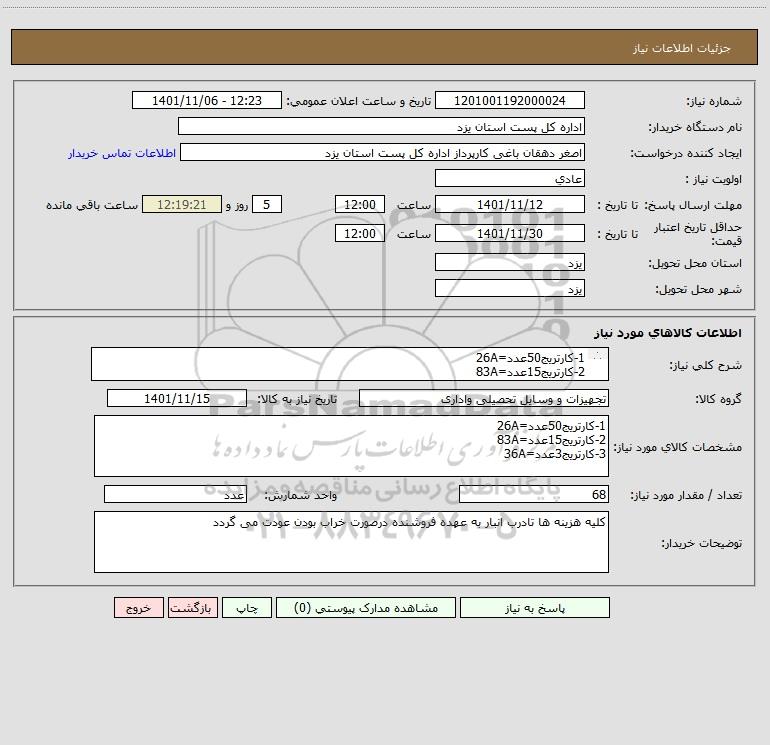770x745 pixels.
Task: Click the شرح کلی نیاز text area
Action: pyautogui.click(x=350, y=364)
